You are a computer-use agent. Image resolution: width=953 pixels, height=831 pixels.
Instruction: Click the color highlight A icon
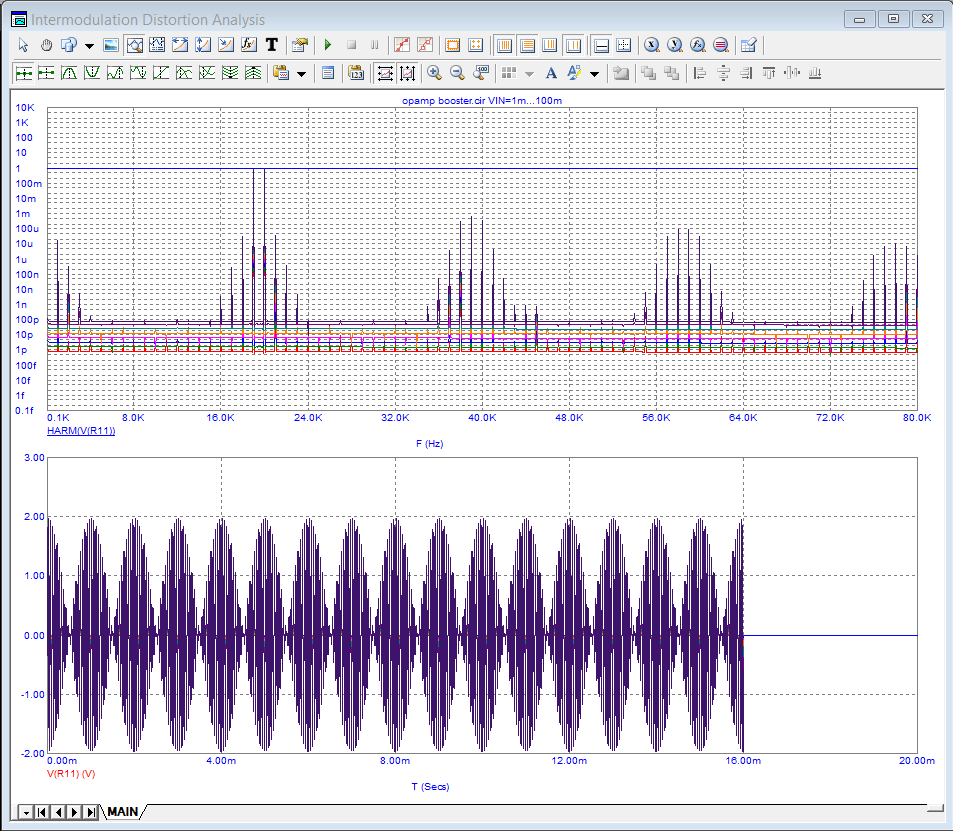pyautogui.click(x=574, y=74)
